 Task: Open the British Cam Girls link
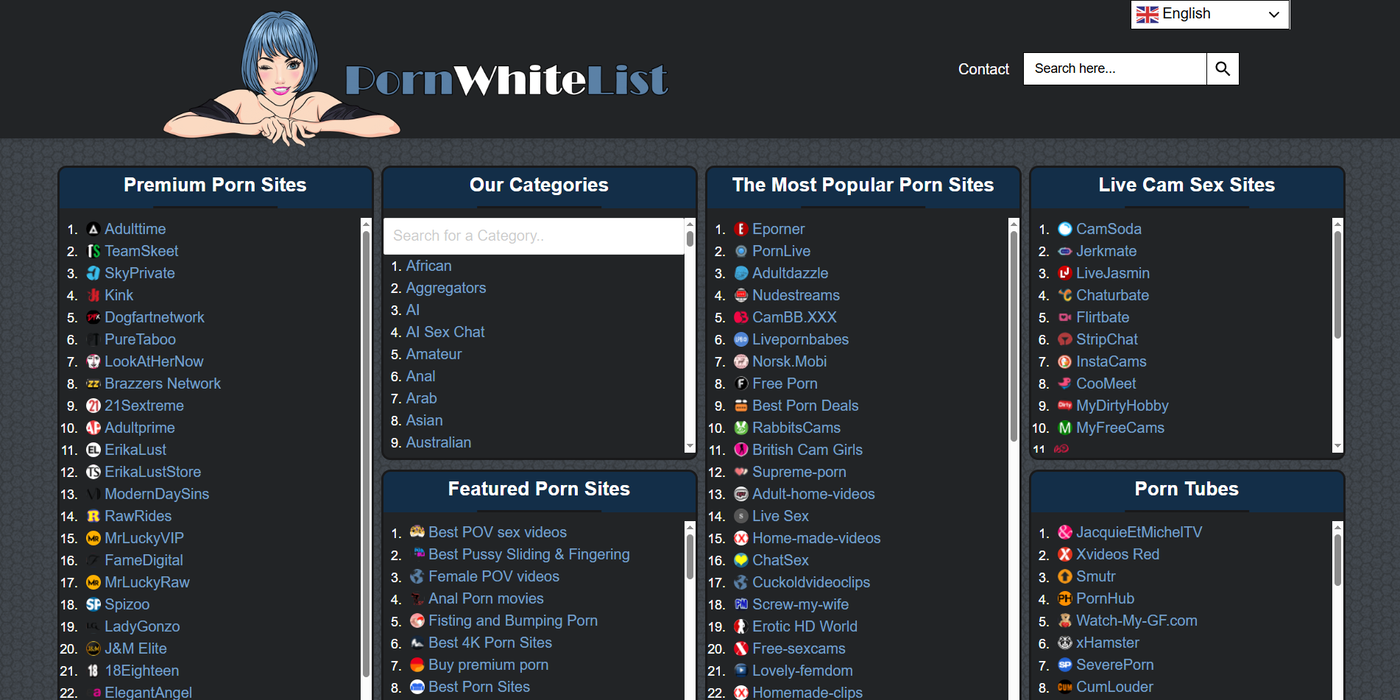pos(808,450)
